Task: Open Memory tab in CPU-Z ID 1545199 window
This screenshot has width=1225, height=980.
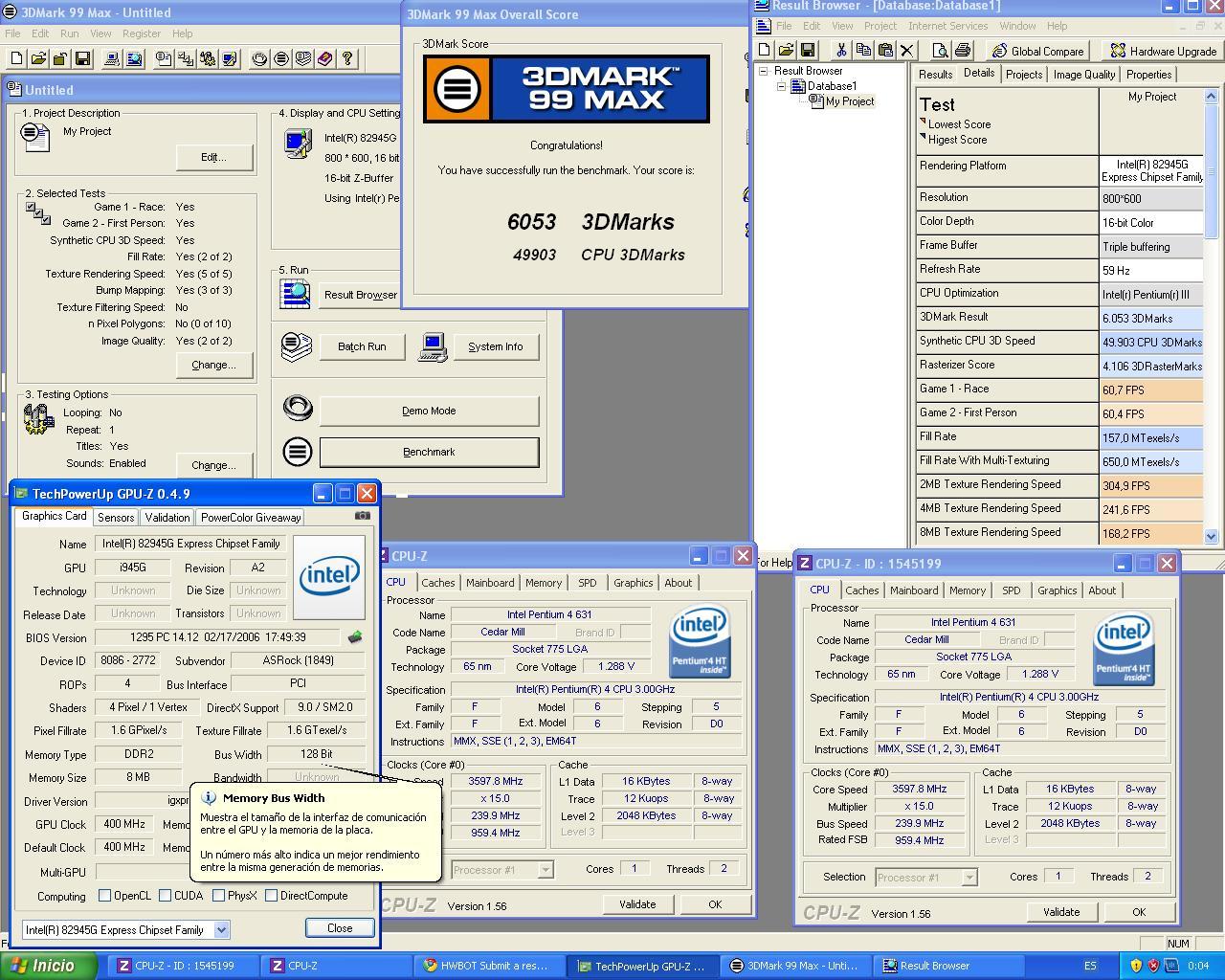Action: pyautogui.click(x=968, y=590)
